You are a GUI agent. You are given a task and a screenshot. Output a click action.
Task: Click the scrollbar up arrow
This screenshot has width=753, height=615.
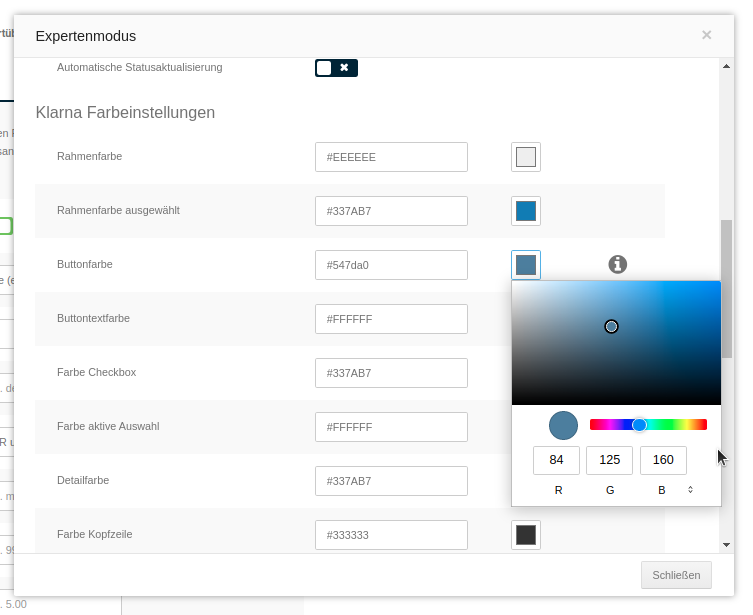pyautogui.click(x=726, y=67)
